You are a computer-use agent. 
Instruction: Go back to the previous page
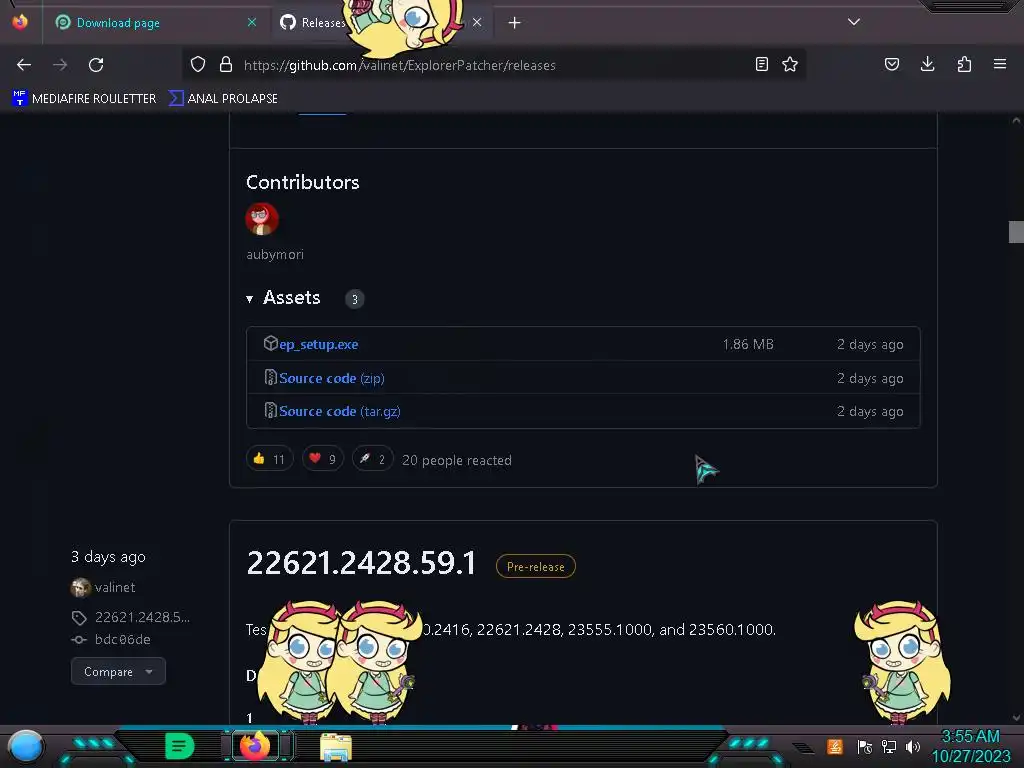(x=24, y=65)
